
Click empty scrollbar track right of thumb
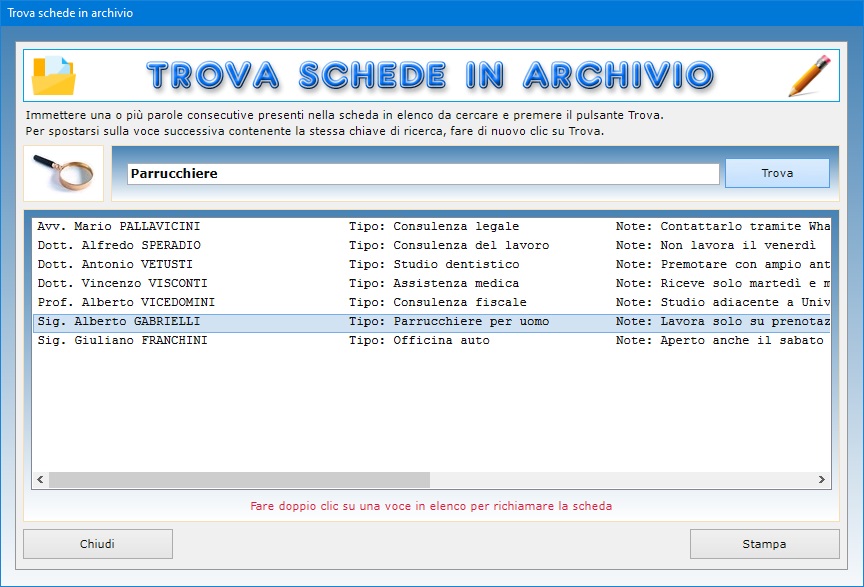620,480
